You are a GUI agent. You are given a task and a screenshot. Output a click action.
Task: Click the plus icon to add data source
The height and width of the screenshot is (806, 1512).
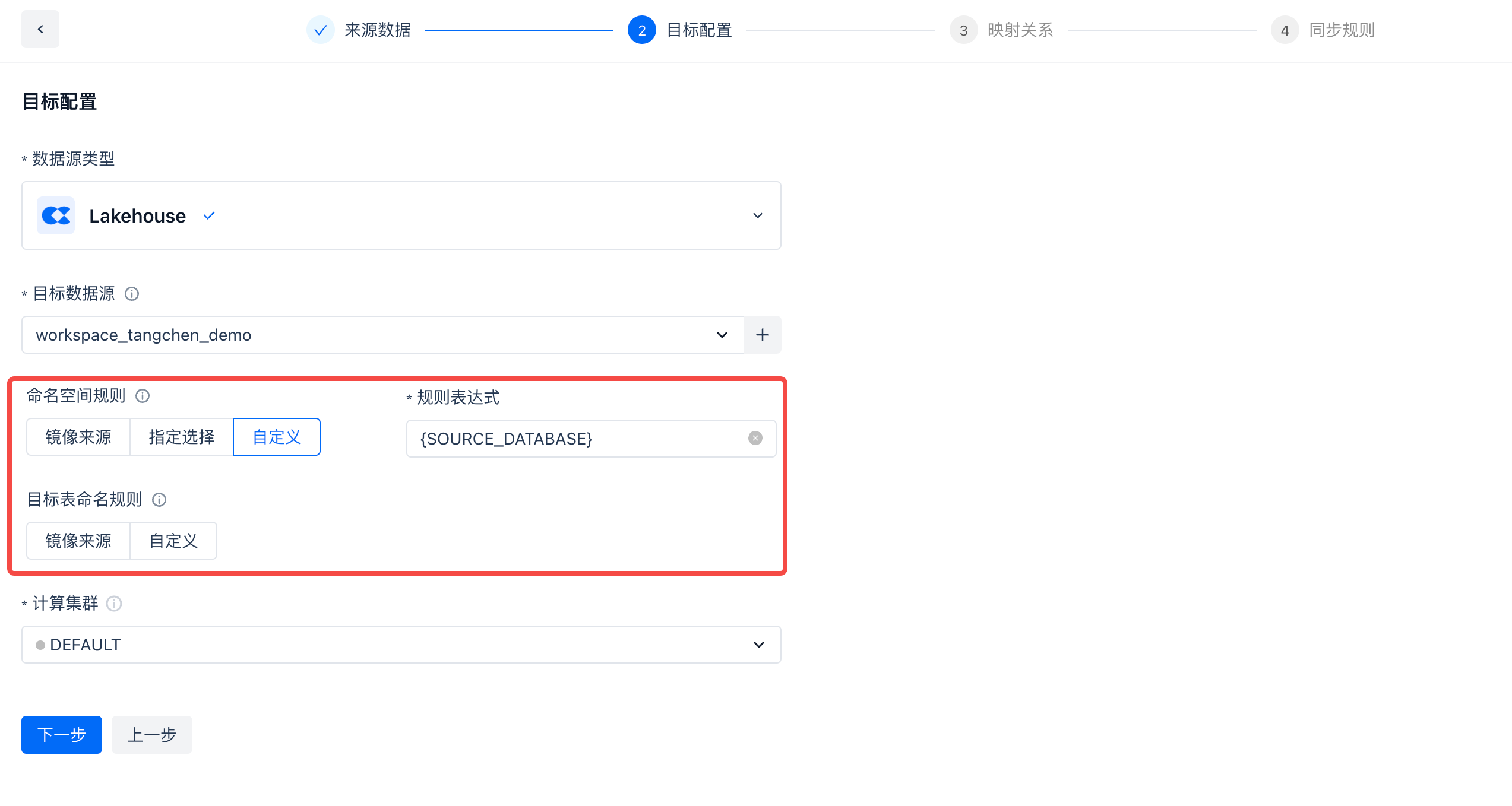[x=763, y=335]
